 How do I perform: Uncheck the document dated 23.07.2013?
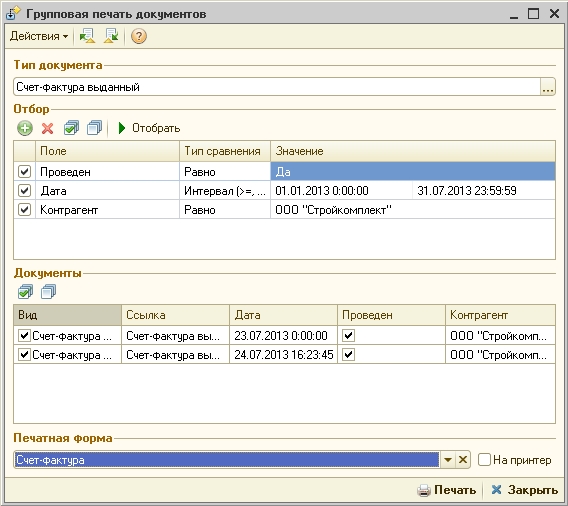point(24,336)
